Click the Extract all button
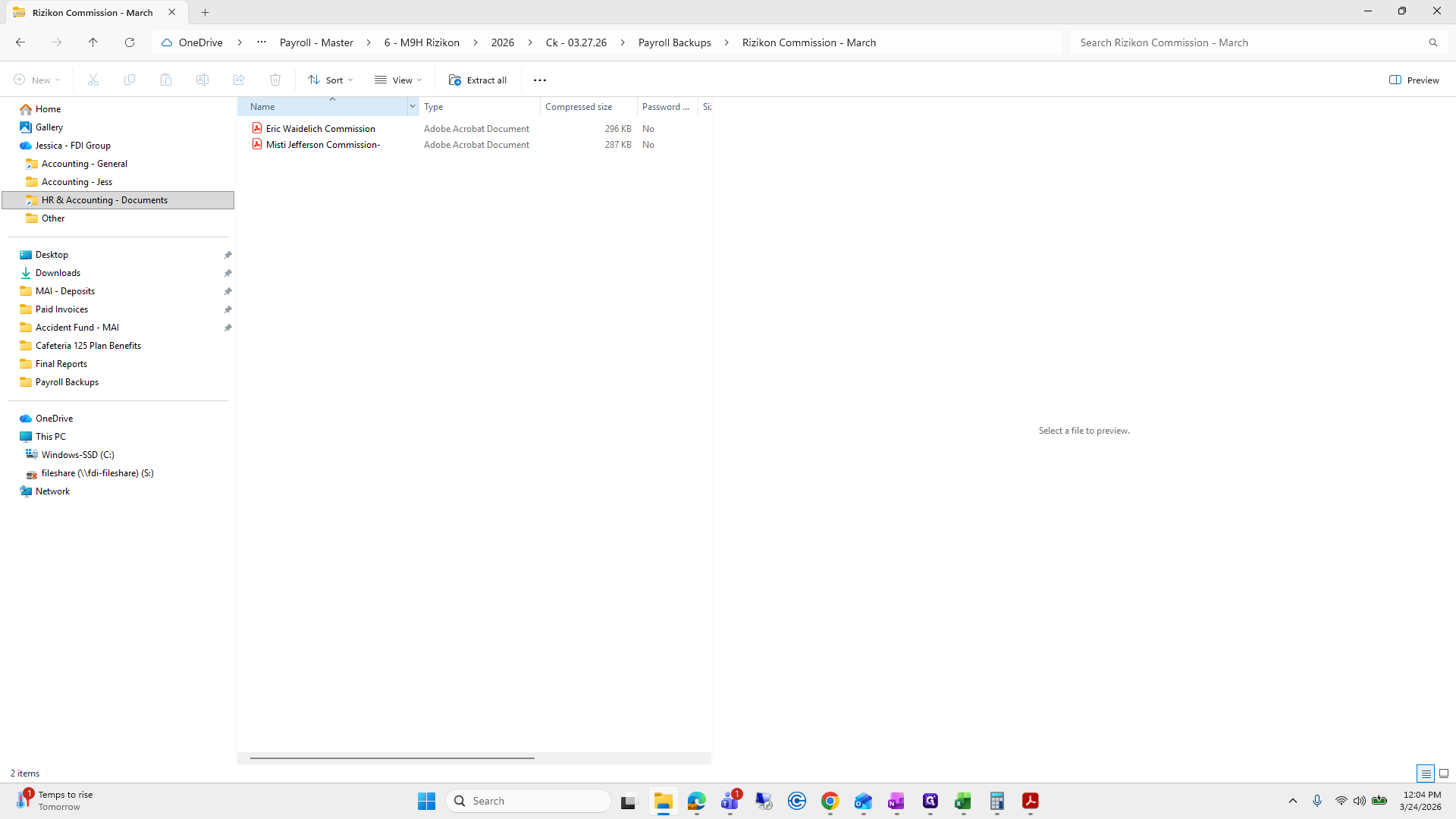This screenshot has width=1456, height=819. pyautogui.click(x=477, y=80)
